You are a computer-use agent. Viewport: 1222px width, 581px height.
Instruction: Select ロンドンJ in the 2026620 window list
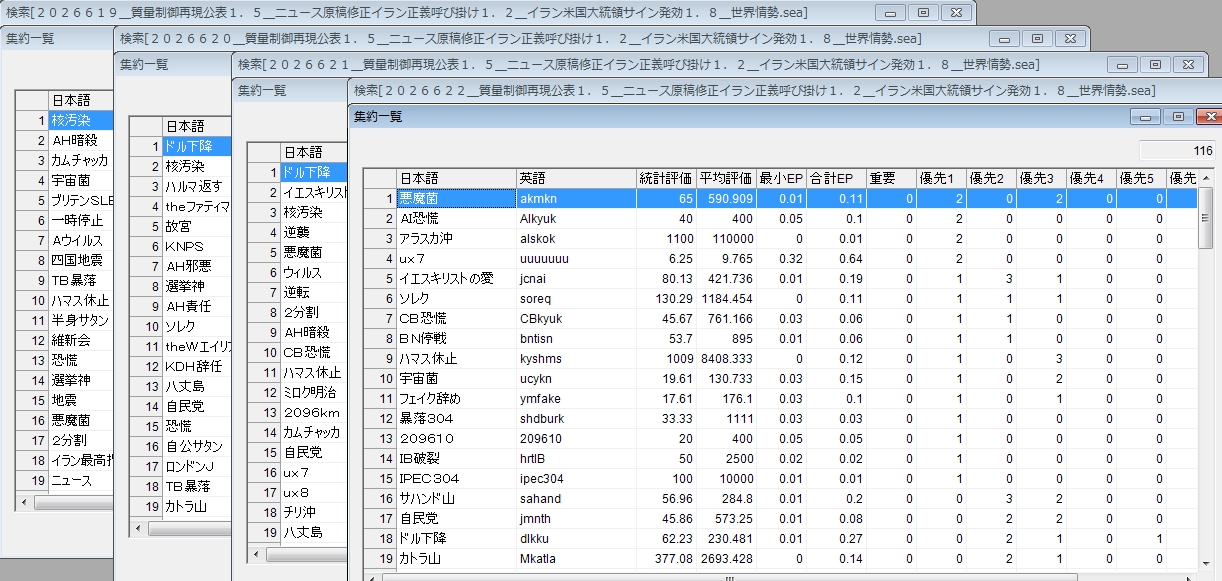(x=197, y=466)
